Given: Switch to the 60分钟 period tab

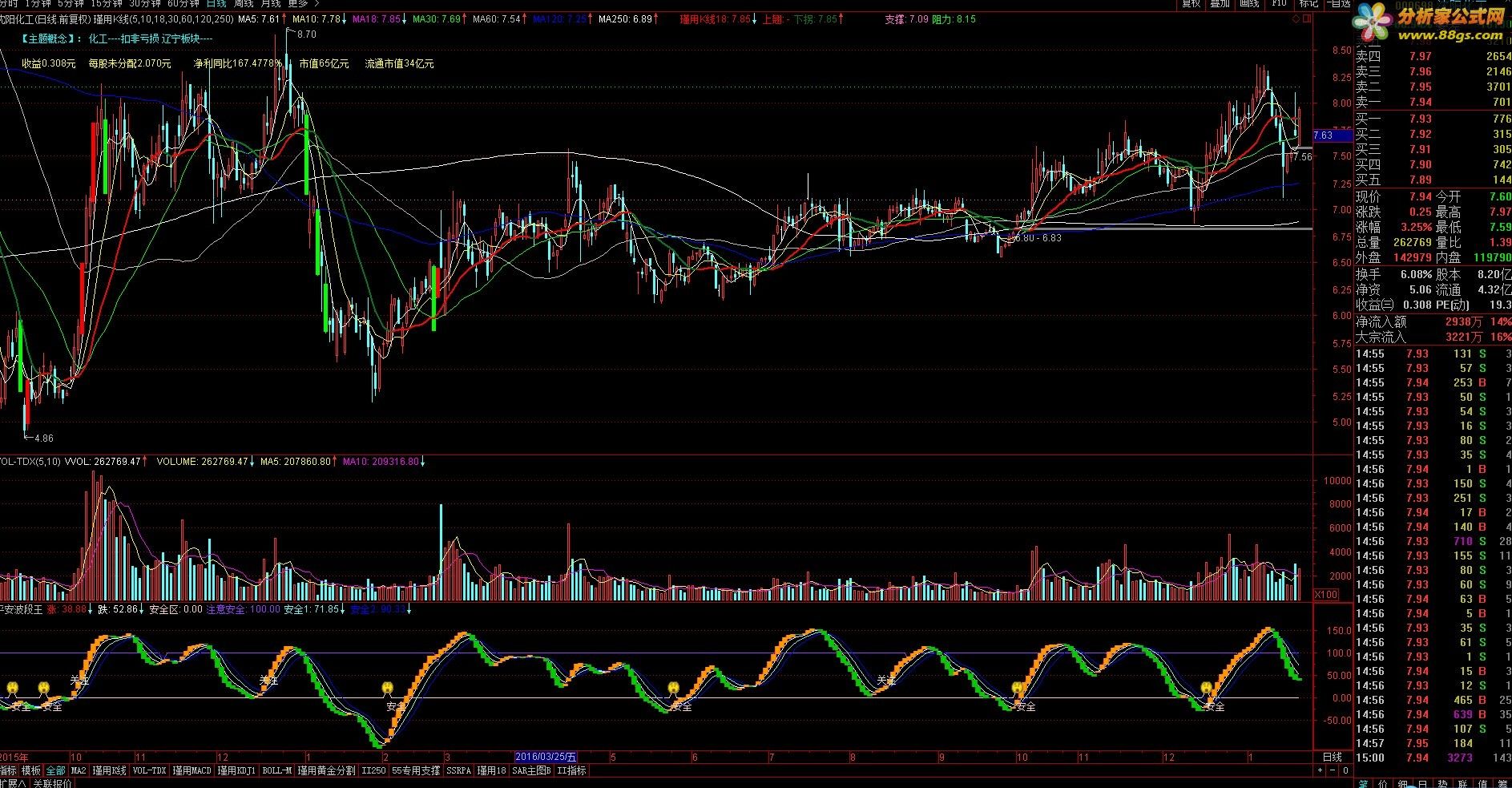Looking at the screenshot, I should click(183, 3).
